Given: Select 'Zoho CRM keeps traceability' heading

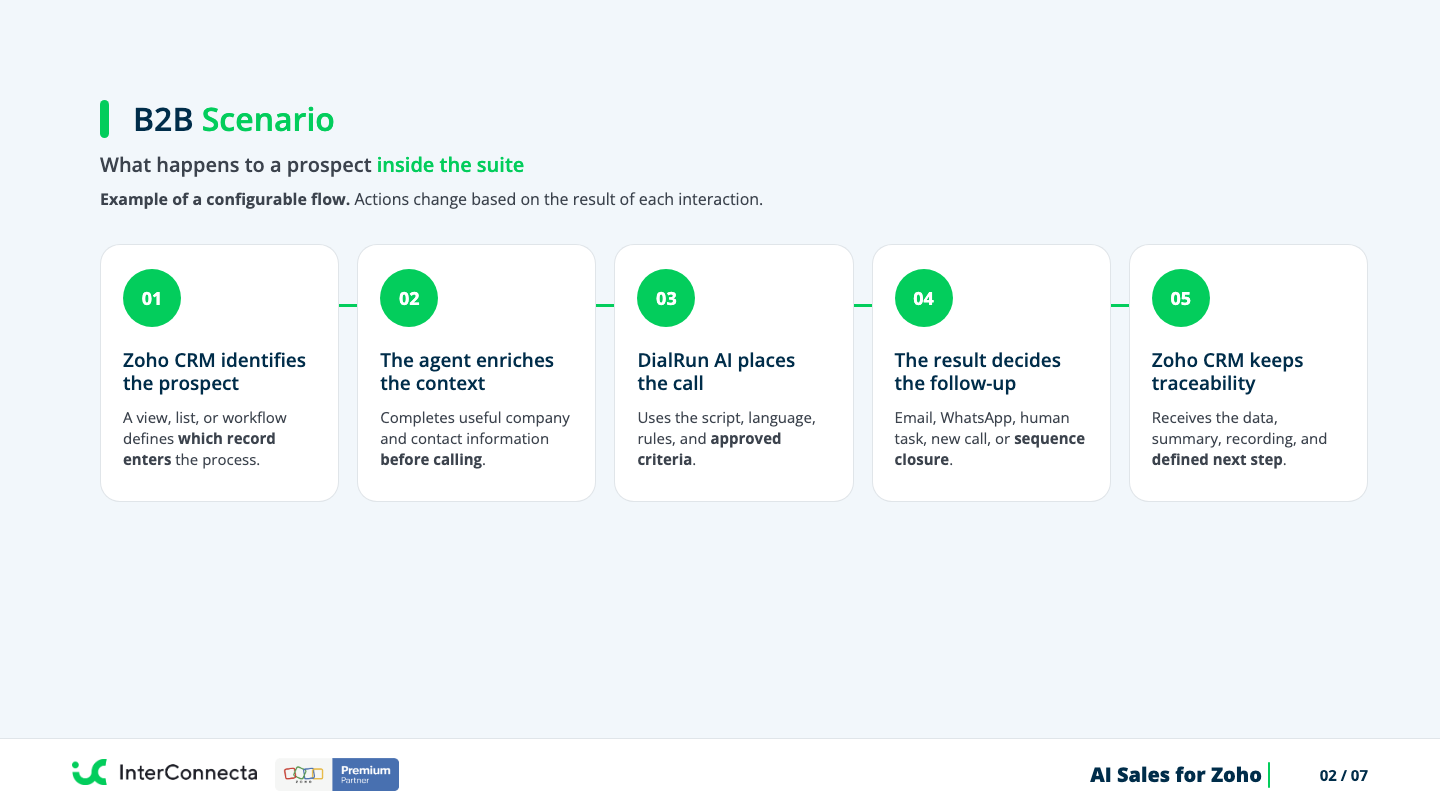Looking at the screenshot, I should click(1228, 372).
